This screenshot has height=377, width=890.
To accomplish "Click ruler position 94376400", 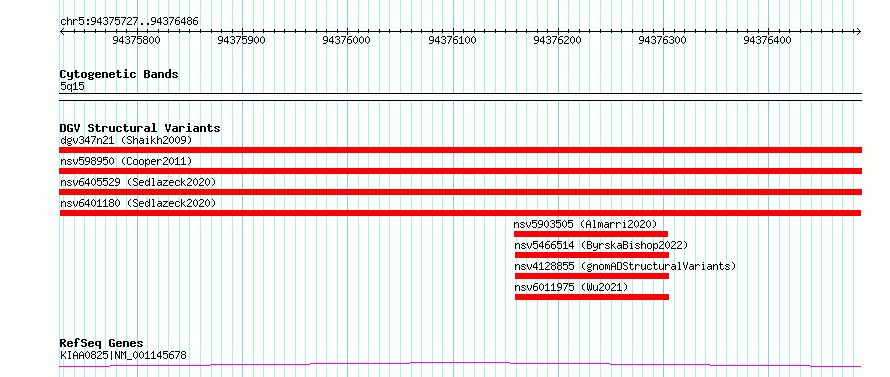I will [767, 40].
